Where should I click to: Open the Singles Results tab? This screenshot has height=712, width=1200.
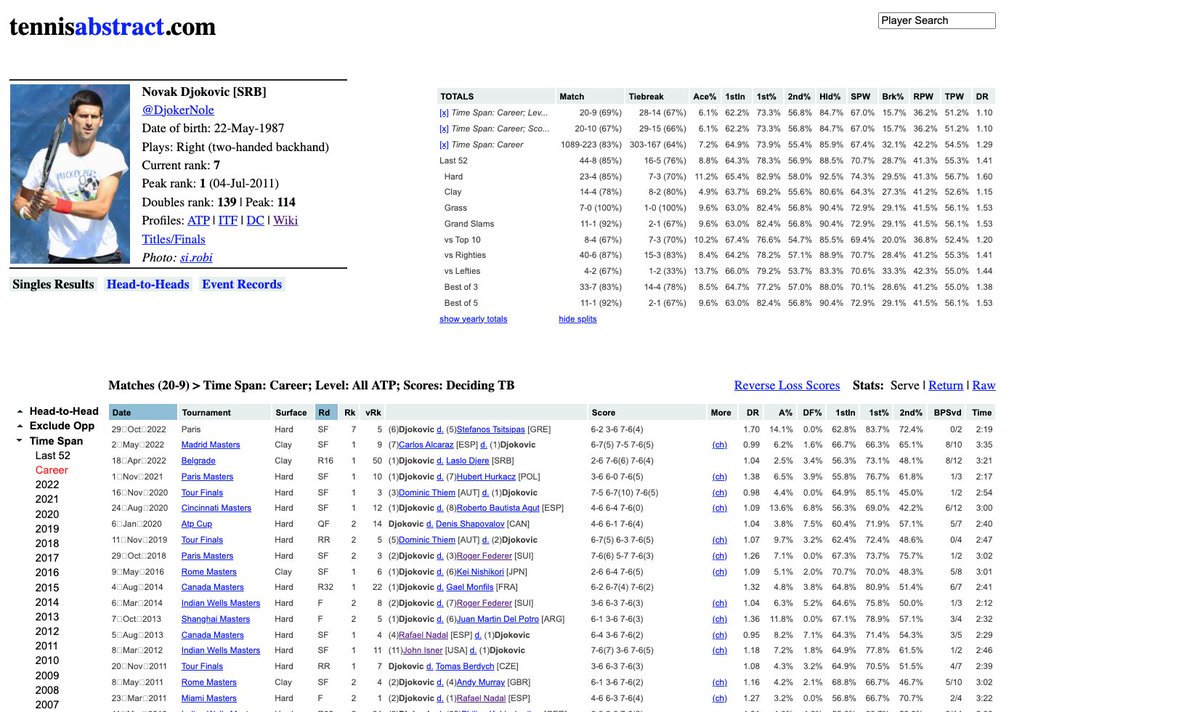coord(53,285)
